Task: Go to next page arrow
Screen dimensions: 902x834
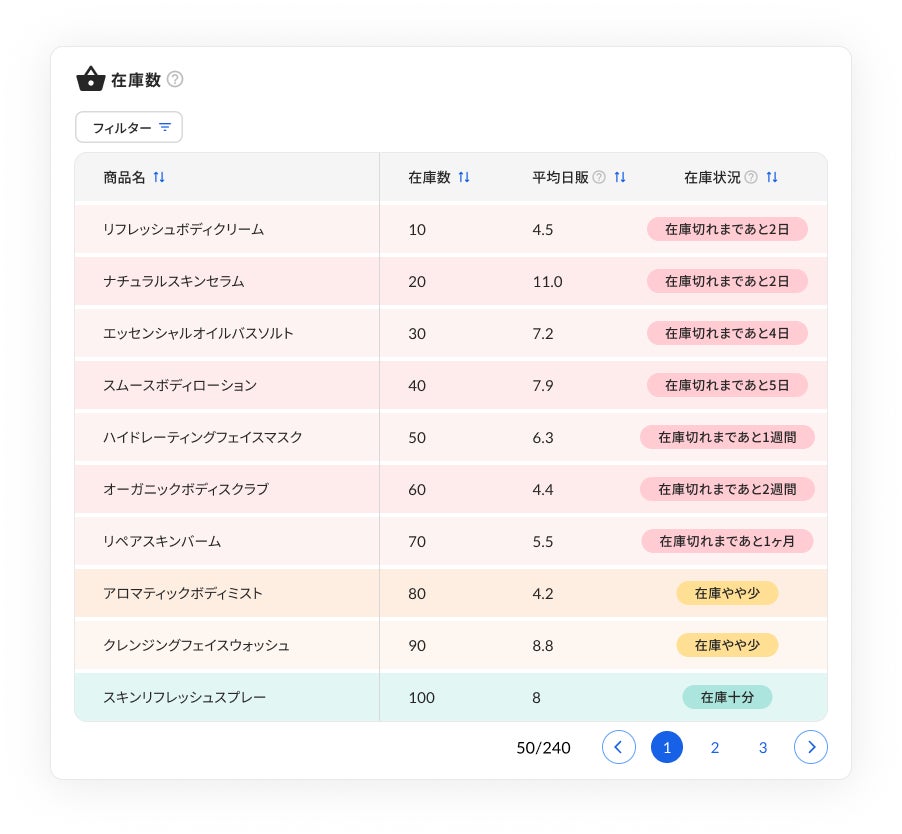Action: 811,747
